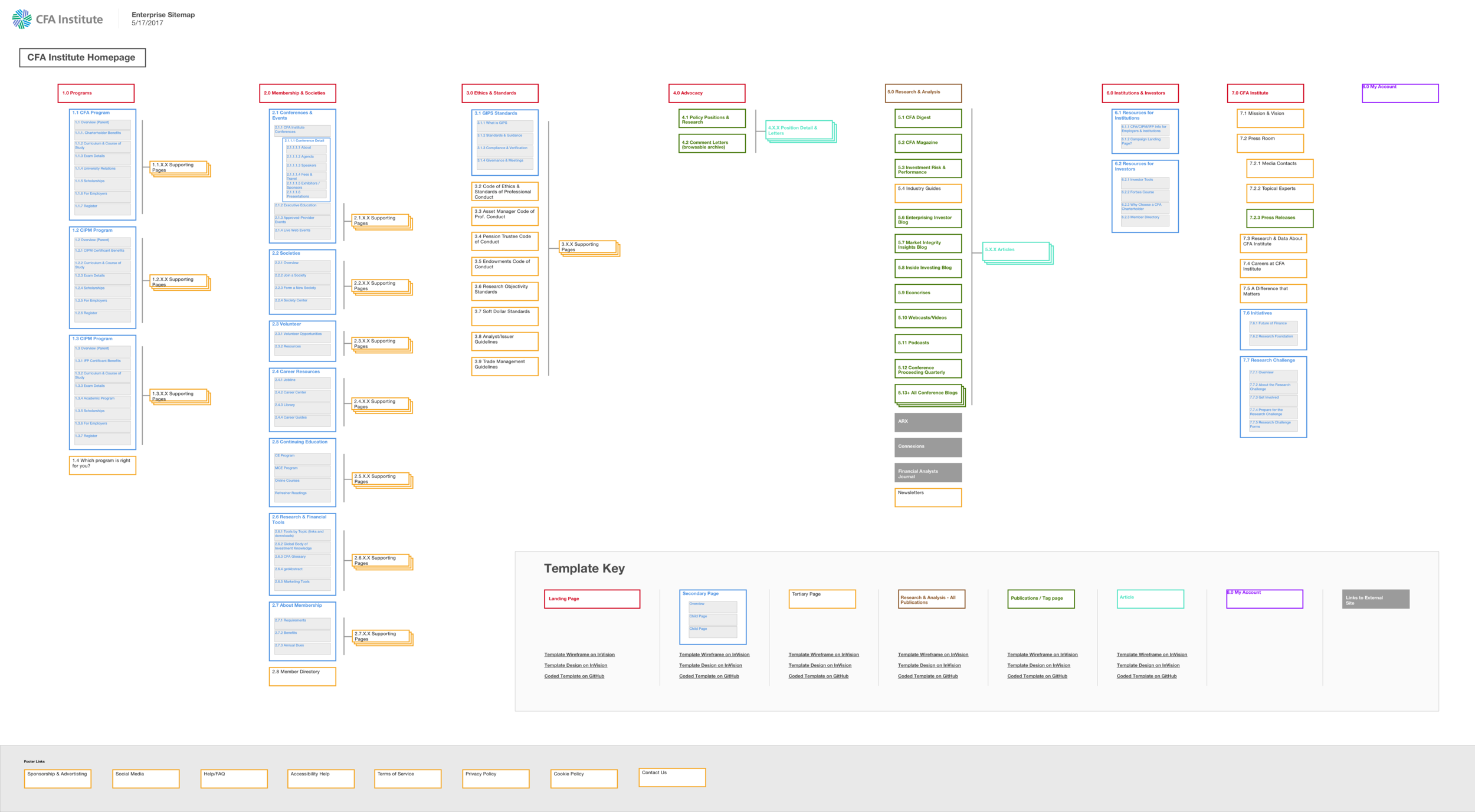Click the 2.2 Societies heading

[x=286, y=254]
